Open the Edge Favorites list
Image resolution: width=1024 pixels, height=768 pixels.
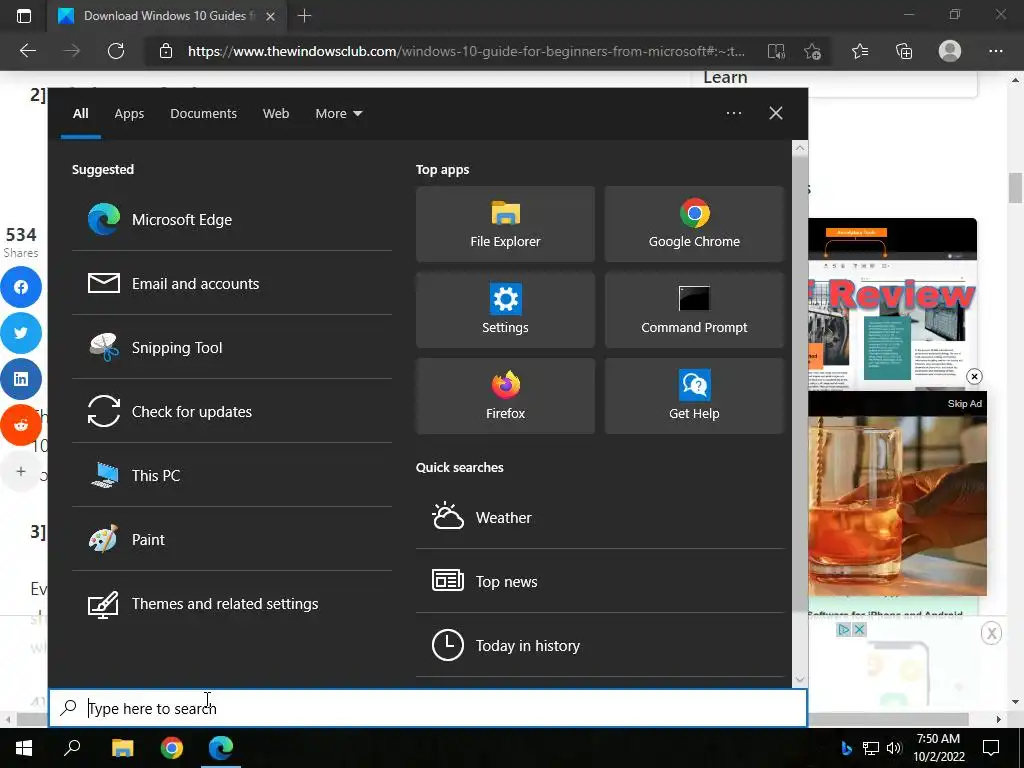click(x=860, y=51)
